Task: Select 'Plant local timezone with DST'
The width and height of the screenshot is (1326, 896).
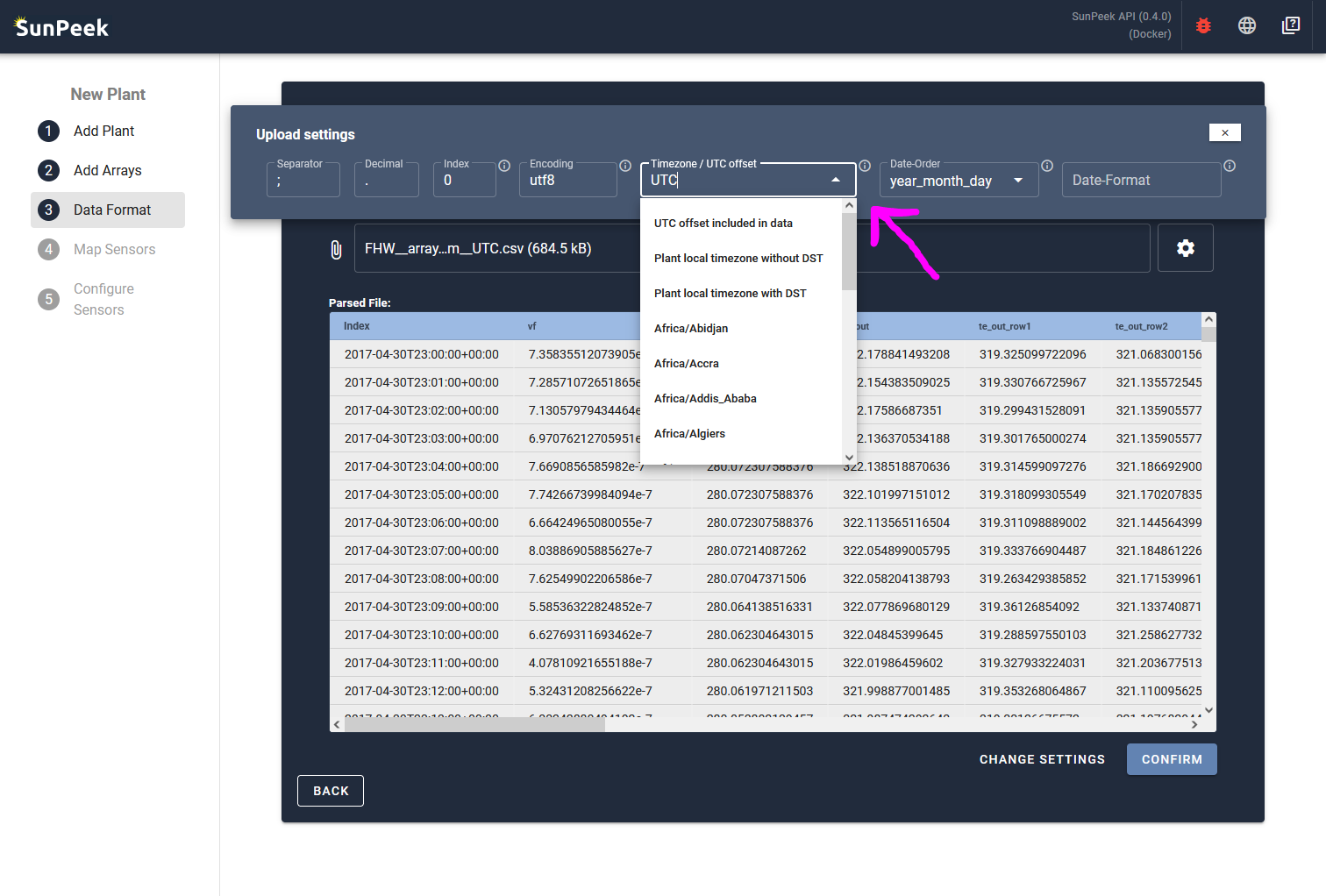Action: click(742, 293)
